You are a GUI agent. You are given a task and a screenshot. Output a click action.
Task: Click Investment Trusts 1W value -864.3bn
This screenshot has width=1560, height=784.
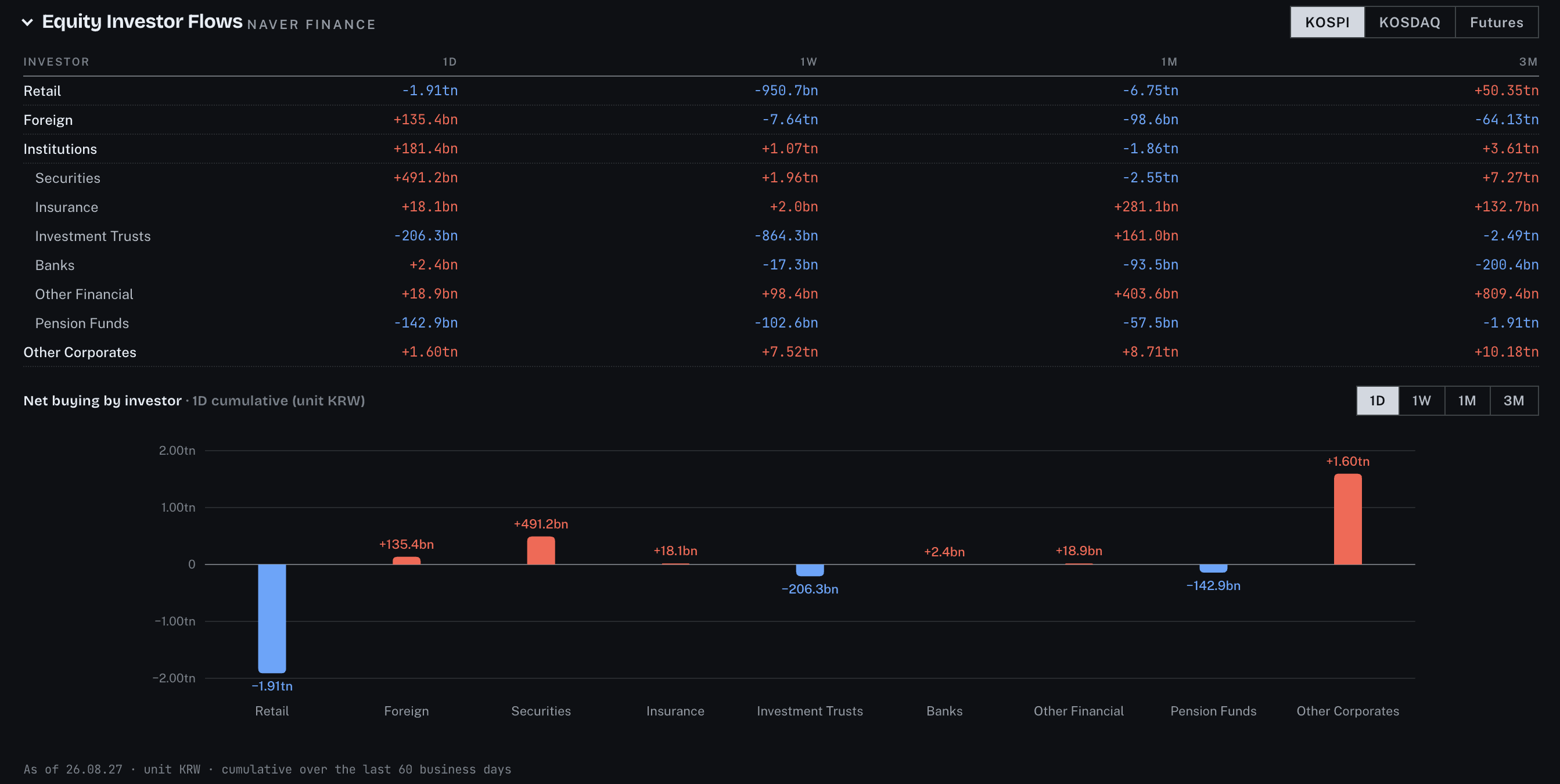pyautogui.click(x=785, y=236)
